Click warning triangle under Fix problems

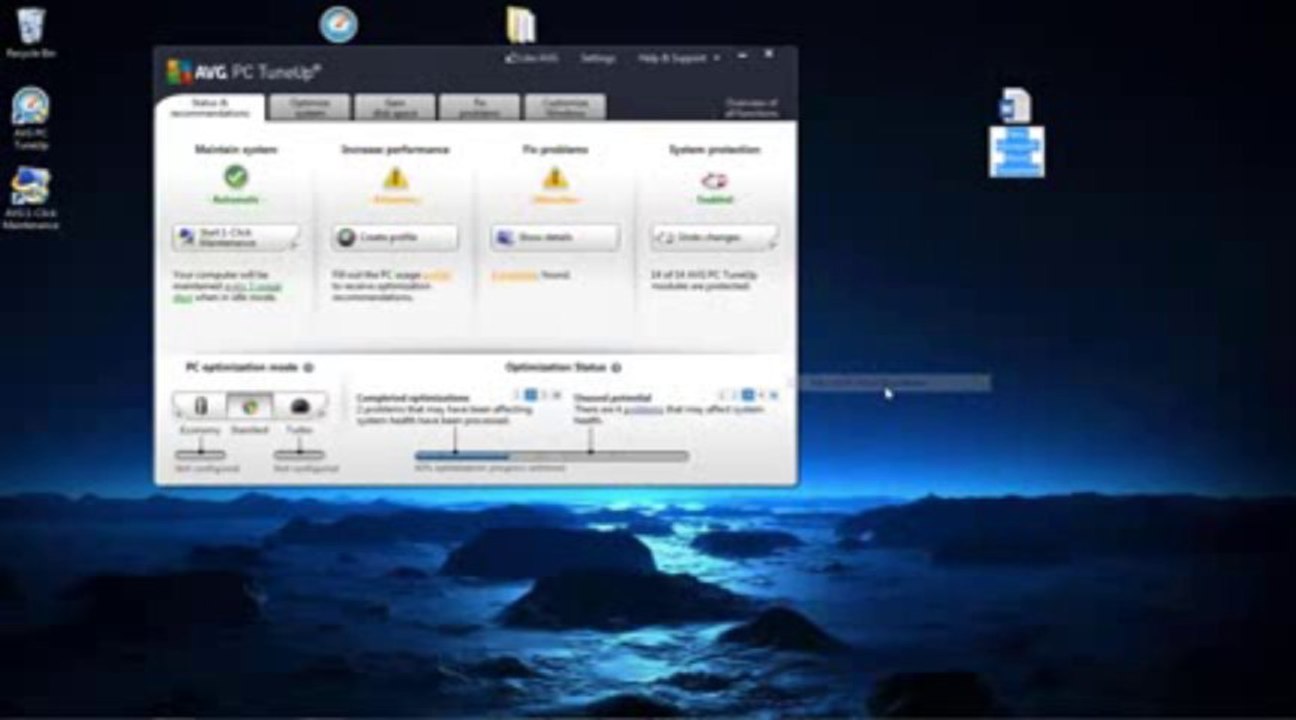[x=555, y=178]
